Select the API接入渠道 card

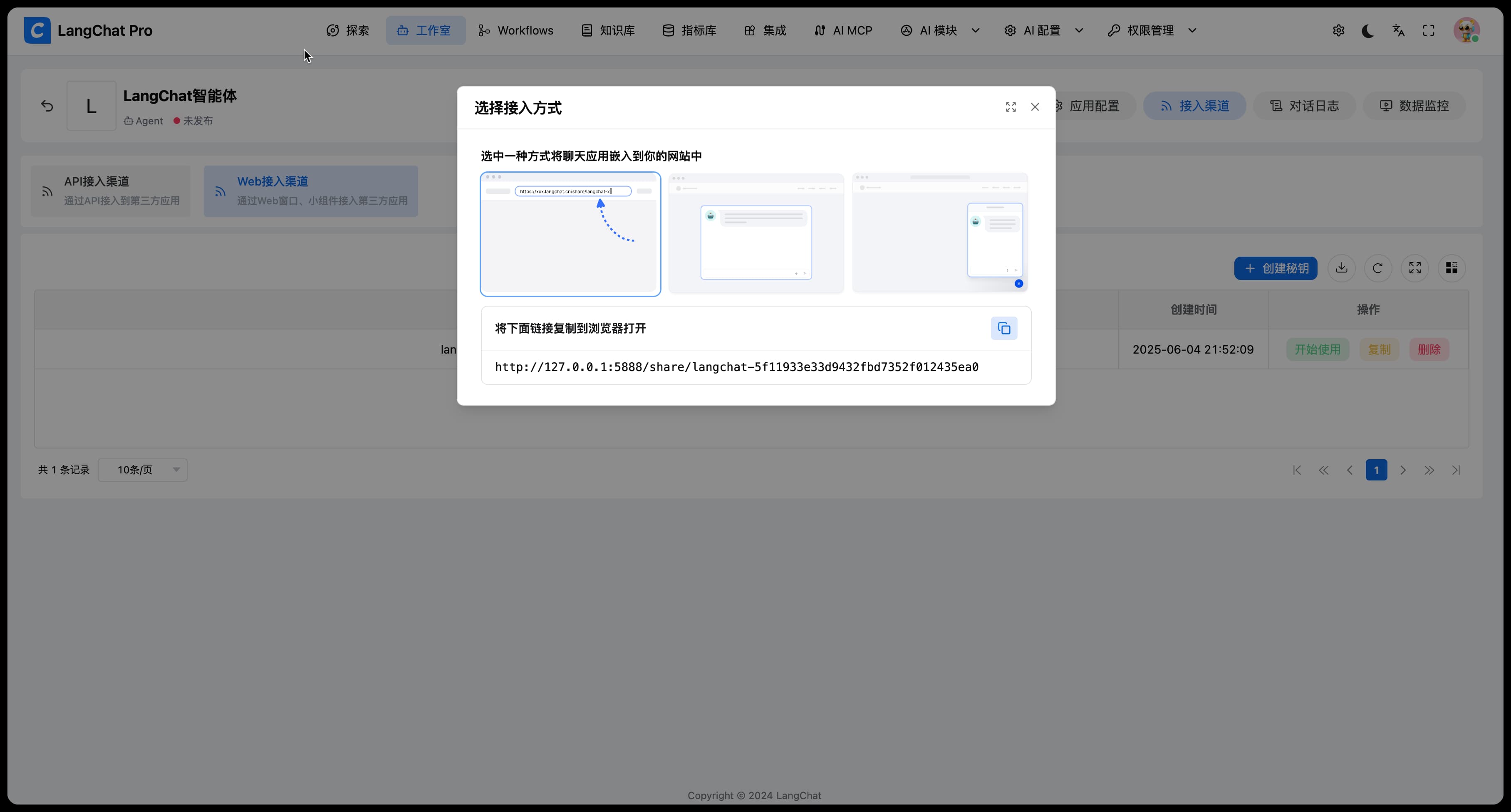click(110, 191)
